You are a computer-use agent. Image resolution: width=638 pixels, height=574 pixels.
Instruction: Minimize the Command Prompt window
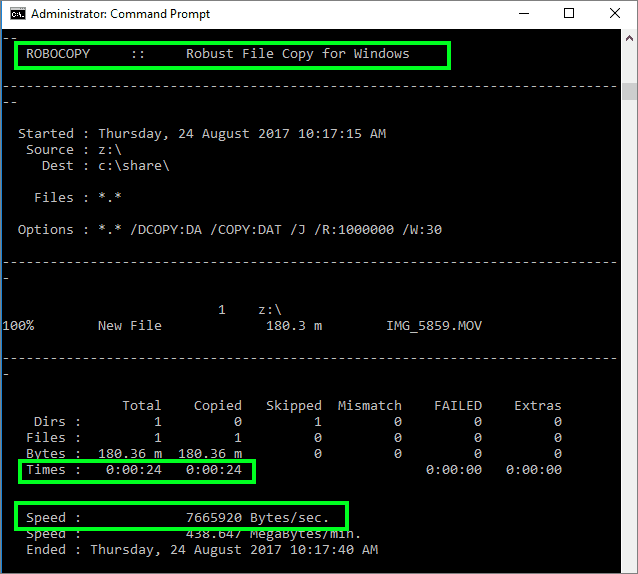click(524, 13)
